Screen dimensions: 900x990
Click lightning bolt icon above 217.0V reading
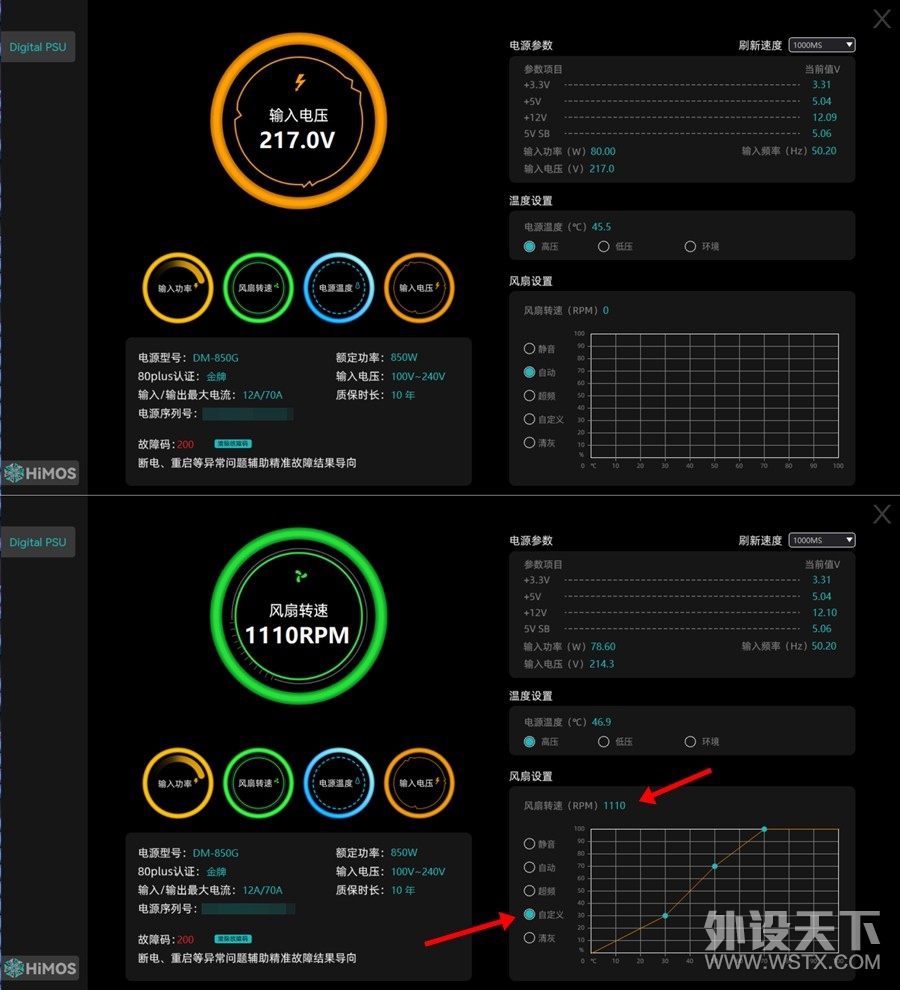click(x=300, y=81)
